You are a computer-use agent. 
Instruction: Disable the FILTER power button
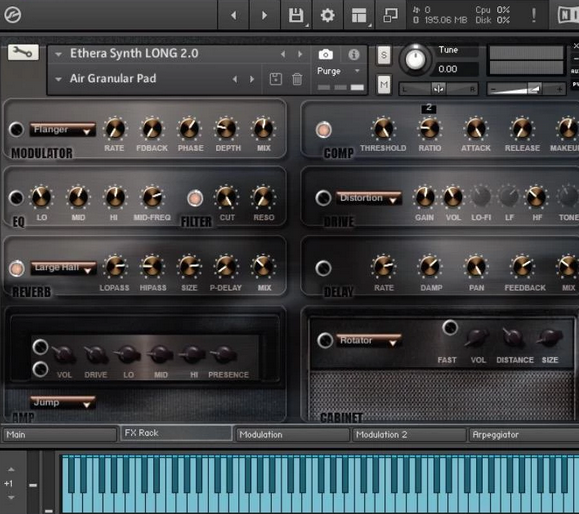click(x=195, y=198)
